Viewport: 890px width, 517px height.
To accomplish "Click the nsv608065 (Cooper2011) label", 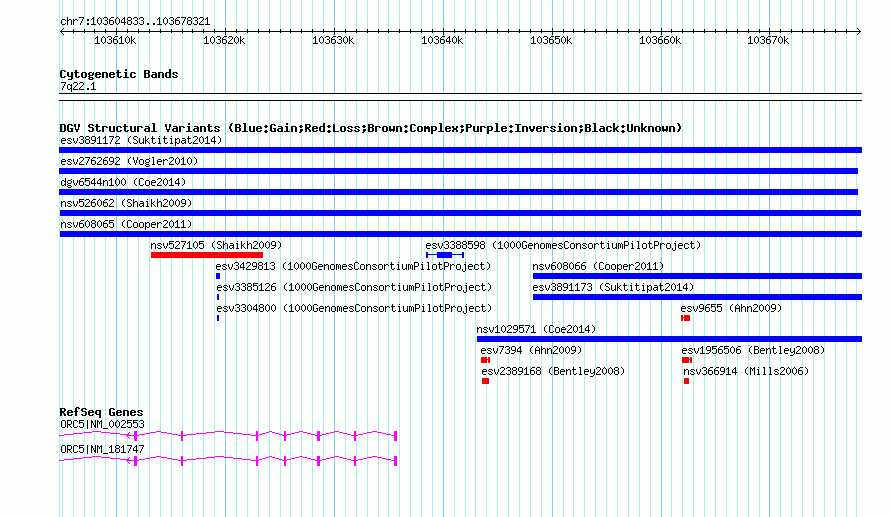I will coord(126,224).
